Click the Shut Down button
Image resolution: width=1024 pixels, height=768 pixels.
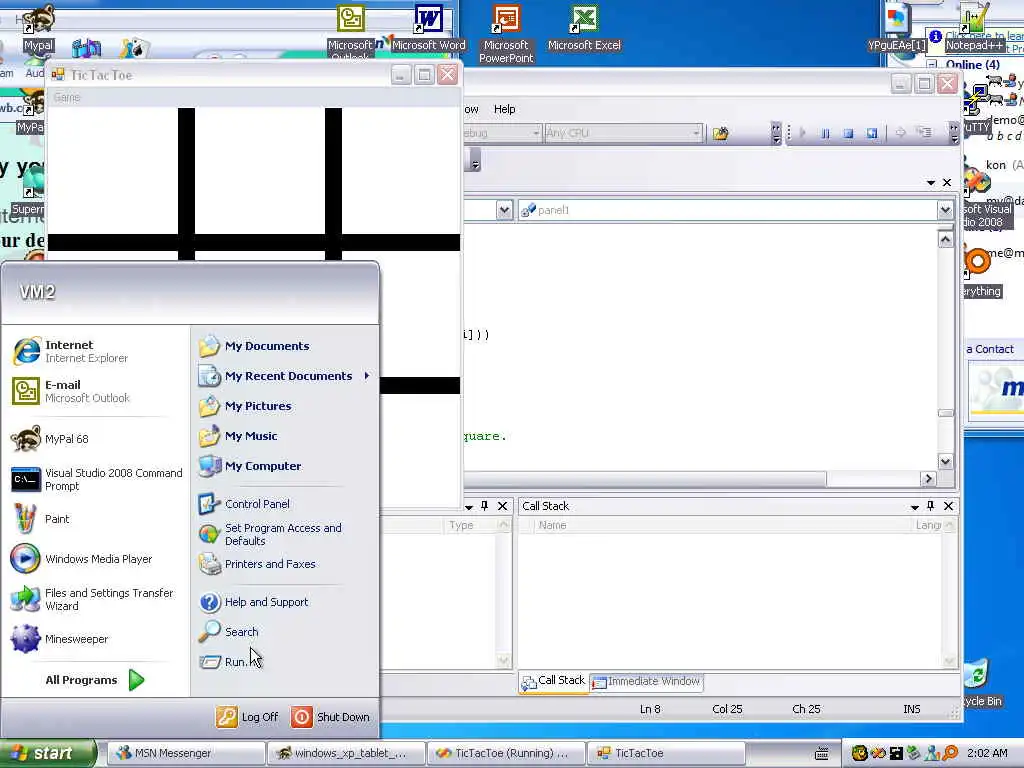point(330,717)
